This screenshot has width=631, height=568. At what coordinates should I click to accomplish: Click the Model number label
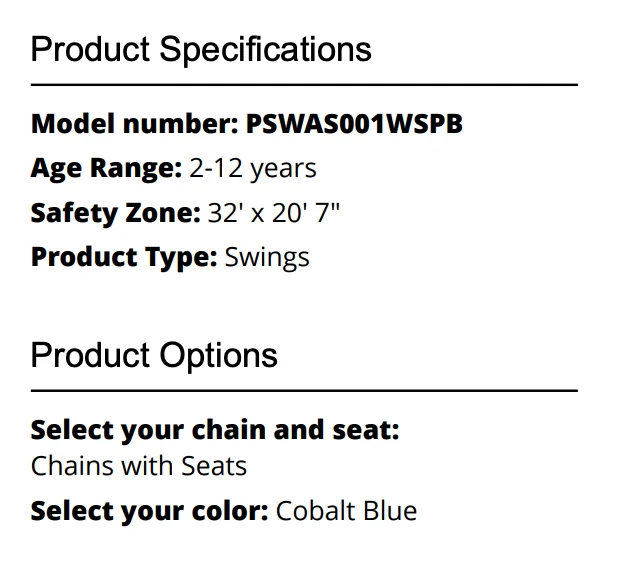(x=135, y=124)
